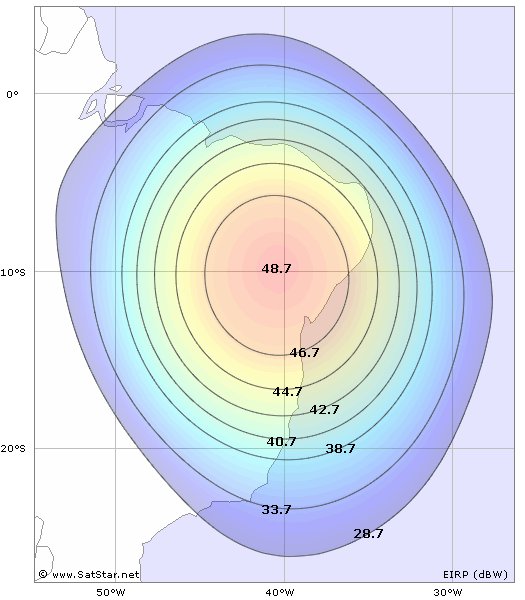Select the 10°S latitude axis label
525x600 pixels.
point(13,272)
